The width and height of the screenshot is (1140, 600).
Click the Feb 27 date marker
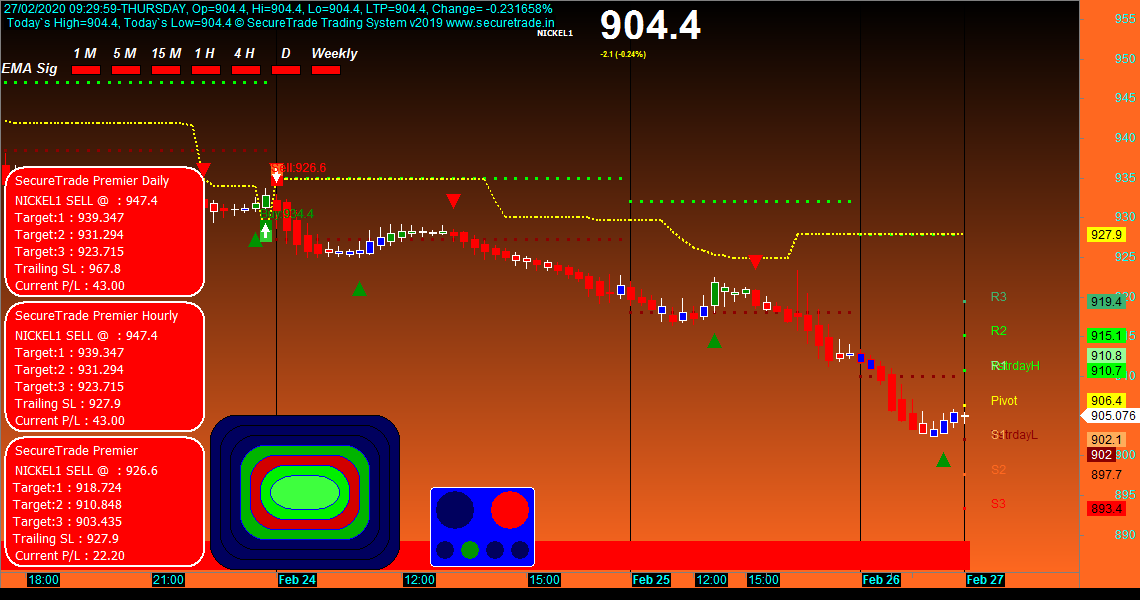(985, 580)
